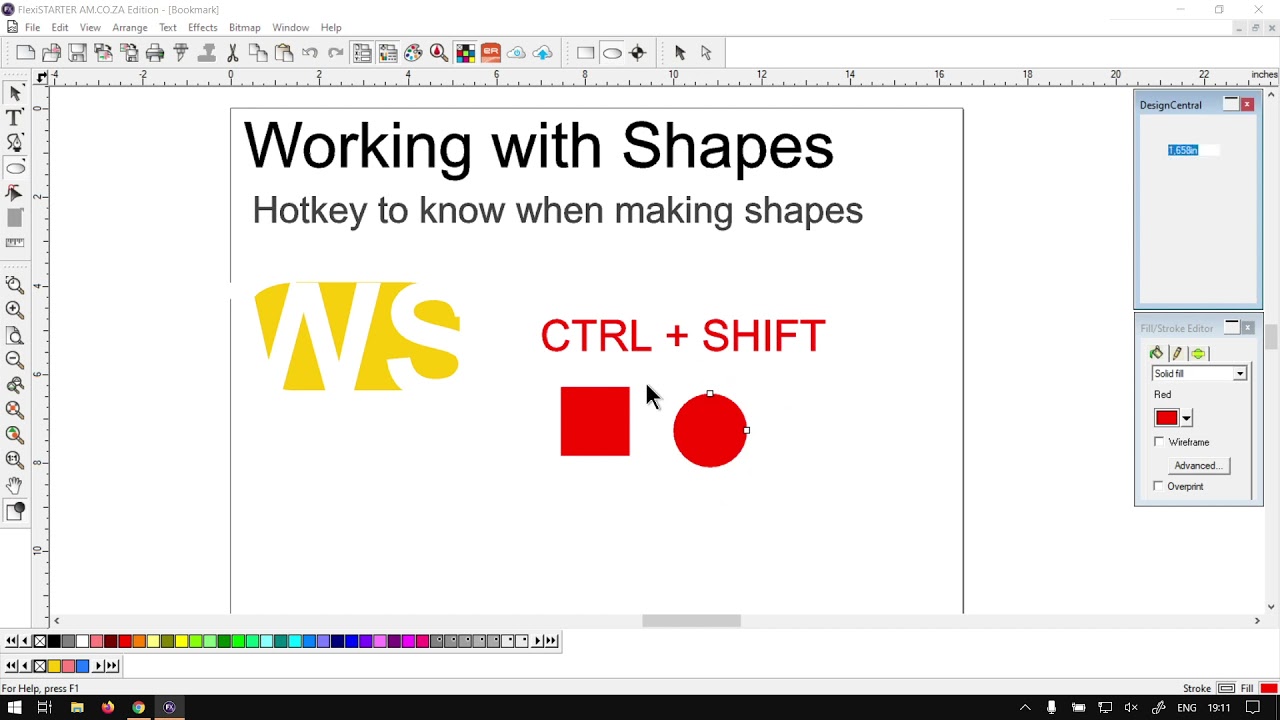
Task: Enable the Overprint checkbox
Action: coord(1159,486)
